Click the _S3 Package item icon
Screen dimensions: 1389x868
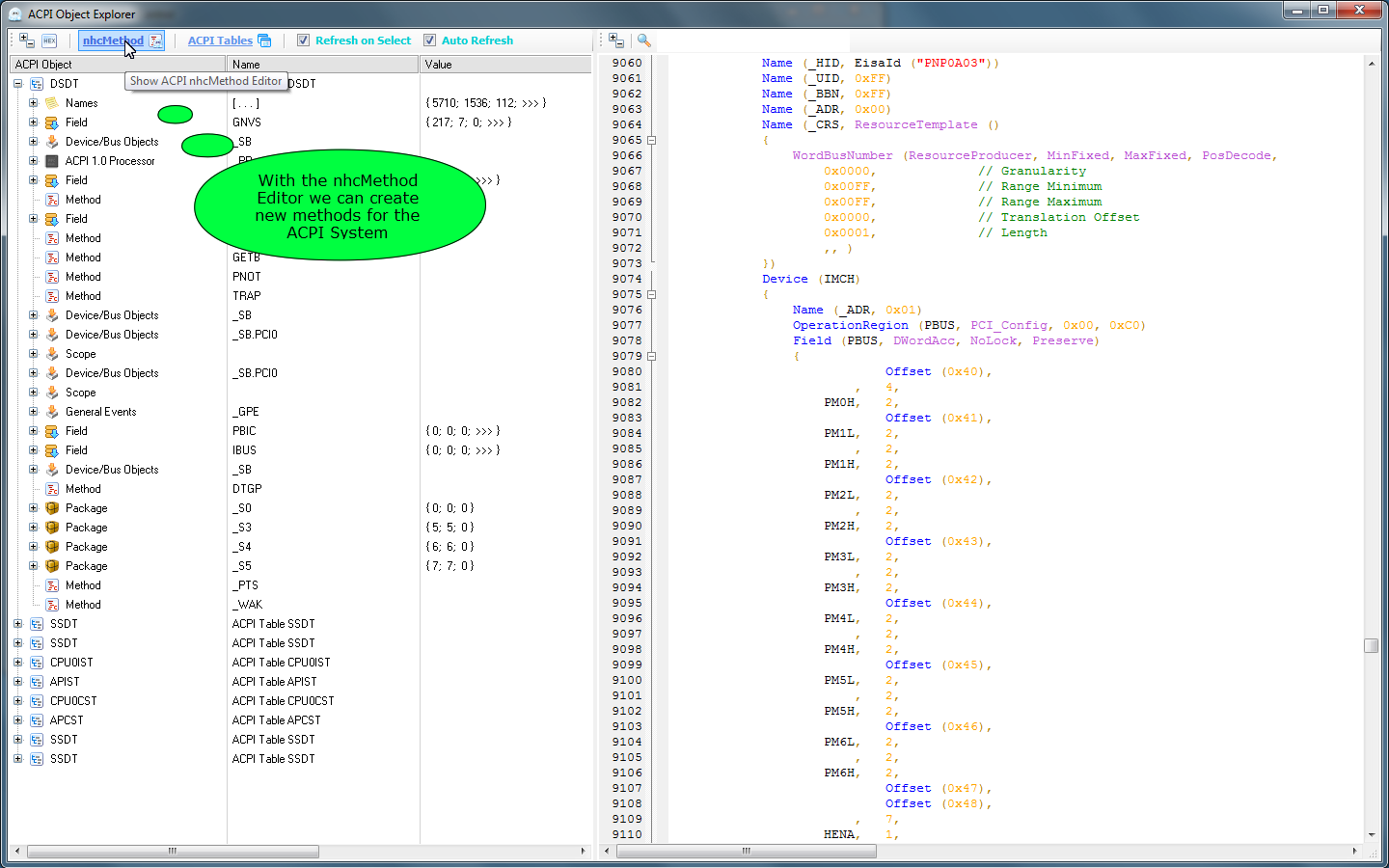pos(52,528)
